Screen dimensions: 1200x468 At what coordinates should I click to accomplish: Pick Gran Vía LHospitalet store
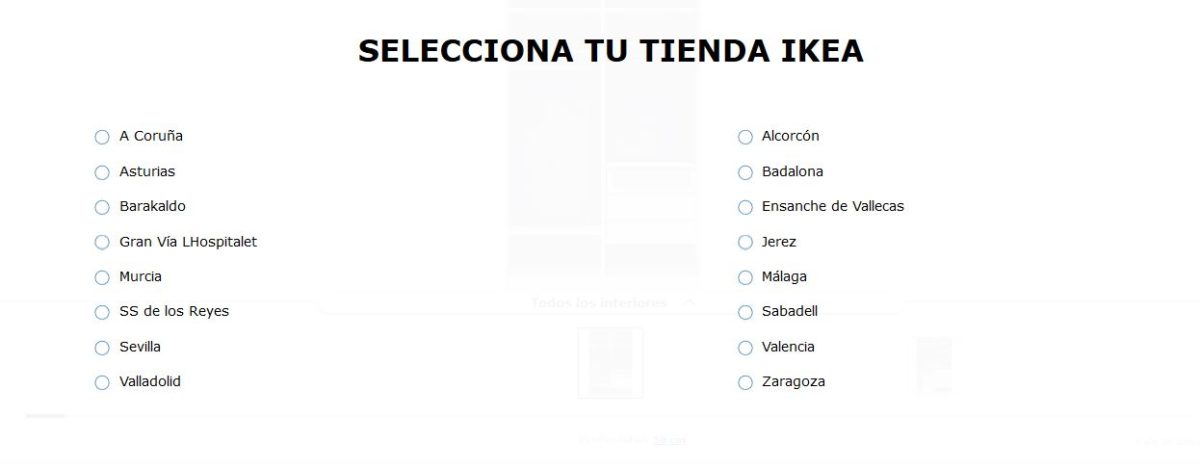(102, 242)
